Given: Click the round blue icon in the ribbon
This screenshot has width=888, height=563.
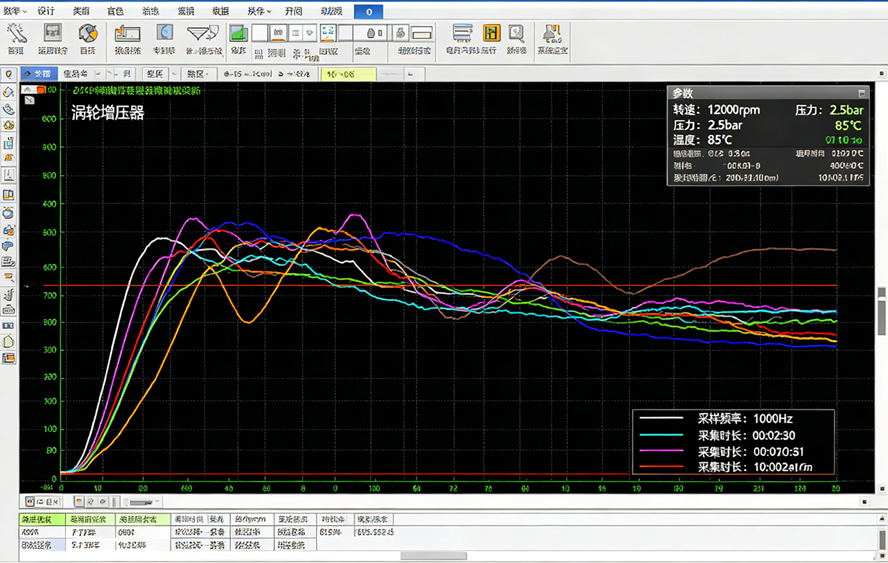Looking at the screenshot, I should [x=164, y=34].
